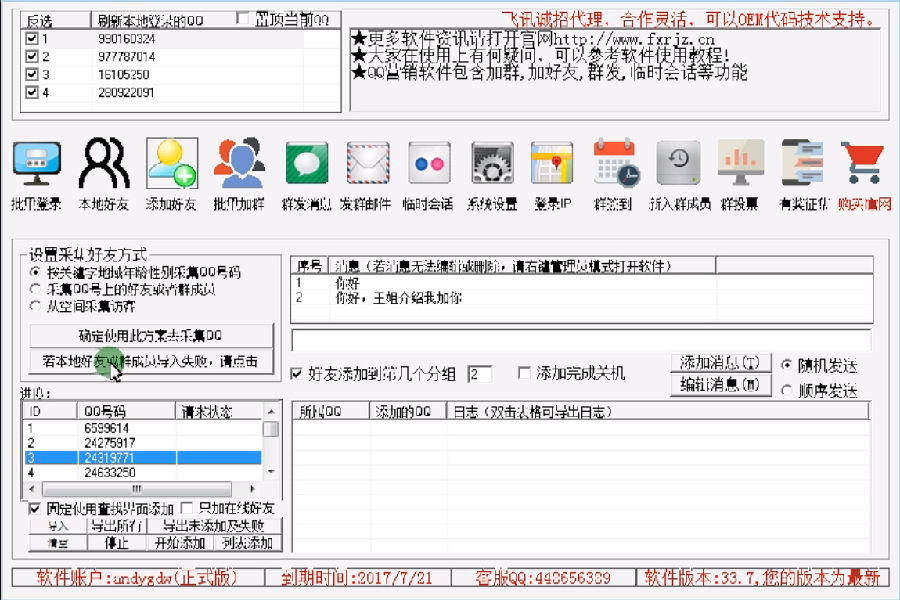Click the message text input field
Screen dimensions: 900x600
pyautogui.click(x=580, y=340)
